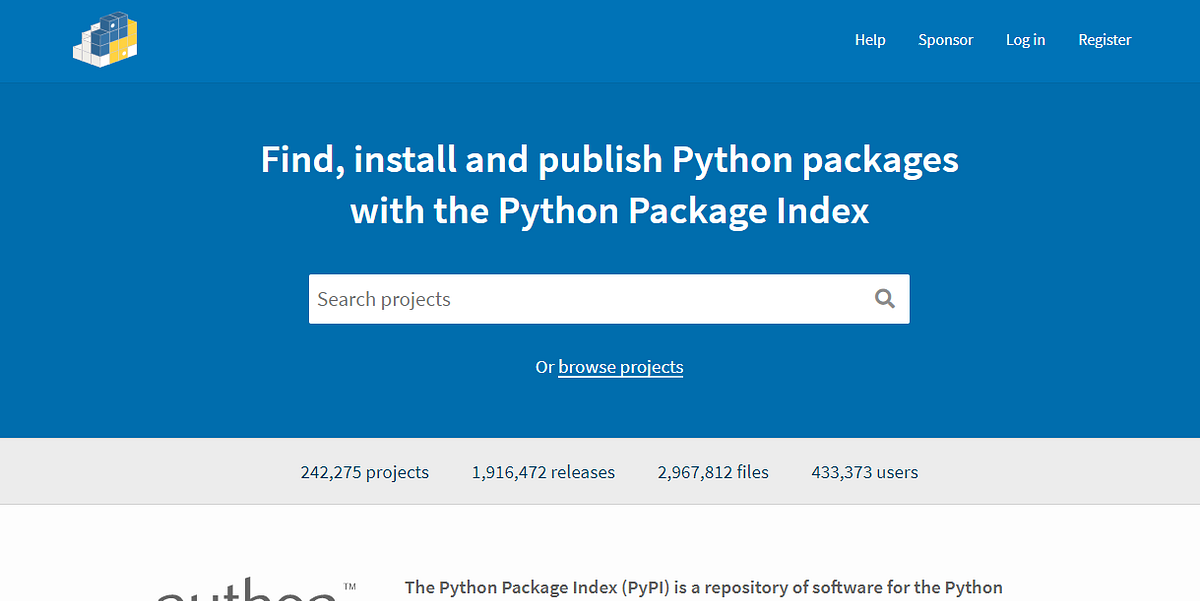
Task: Click the magnifying glass search icon
Action: pos(884,298)
